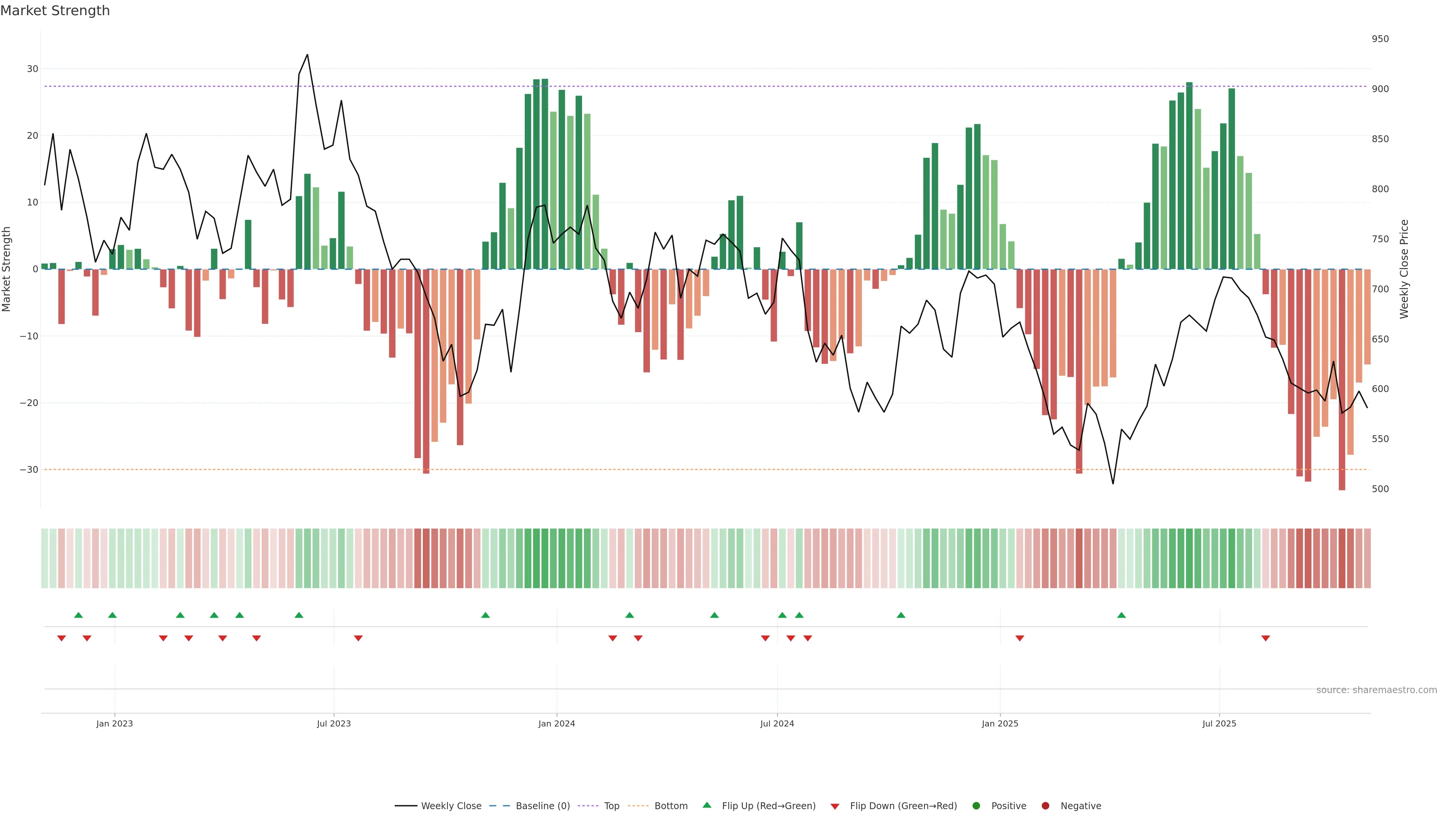Click the leftmost heatmap strip cell

[44, 558]
